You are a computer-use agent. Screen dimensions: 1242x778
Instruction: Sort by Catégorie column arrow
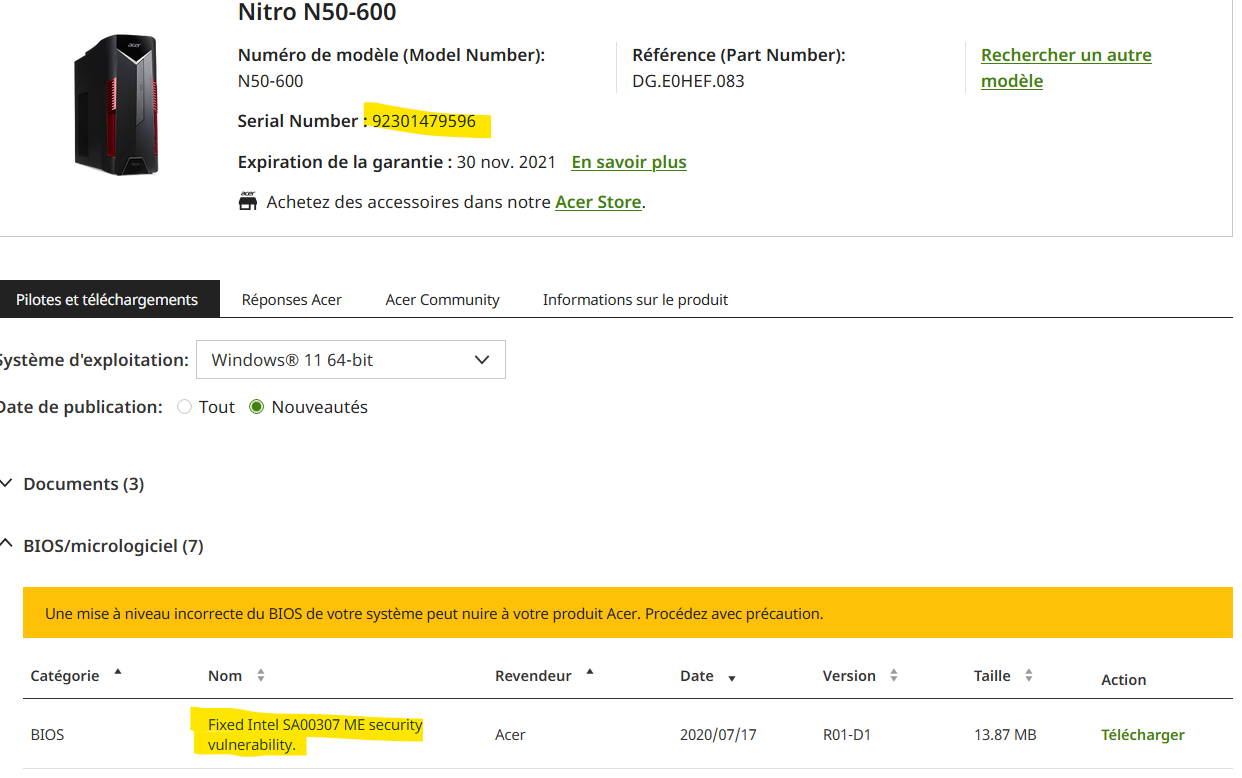tap(118, 672)
